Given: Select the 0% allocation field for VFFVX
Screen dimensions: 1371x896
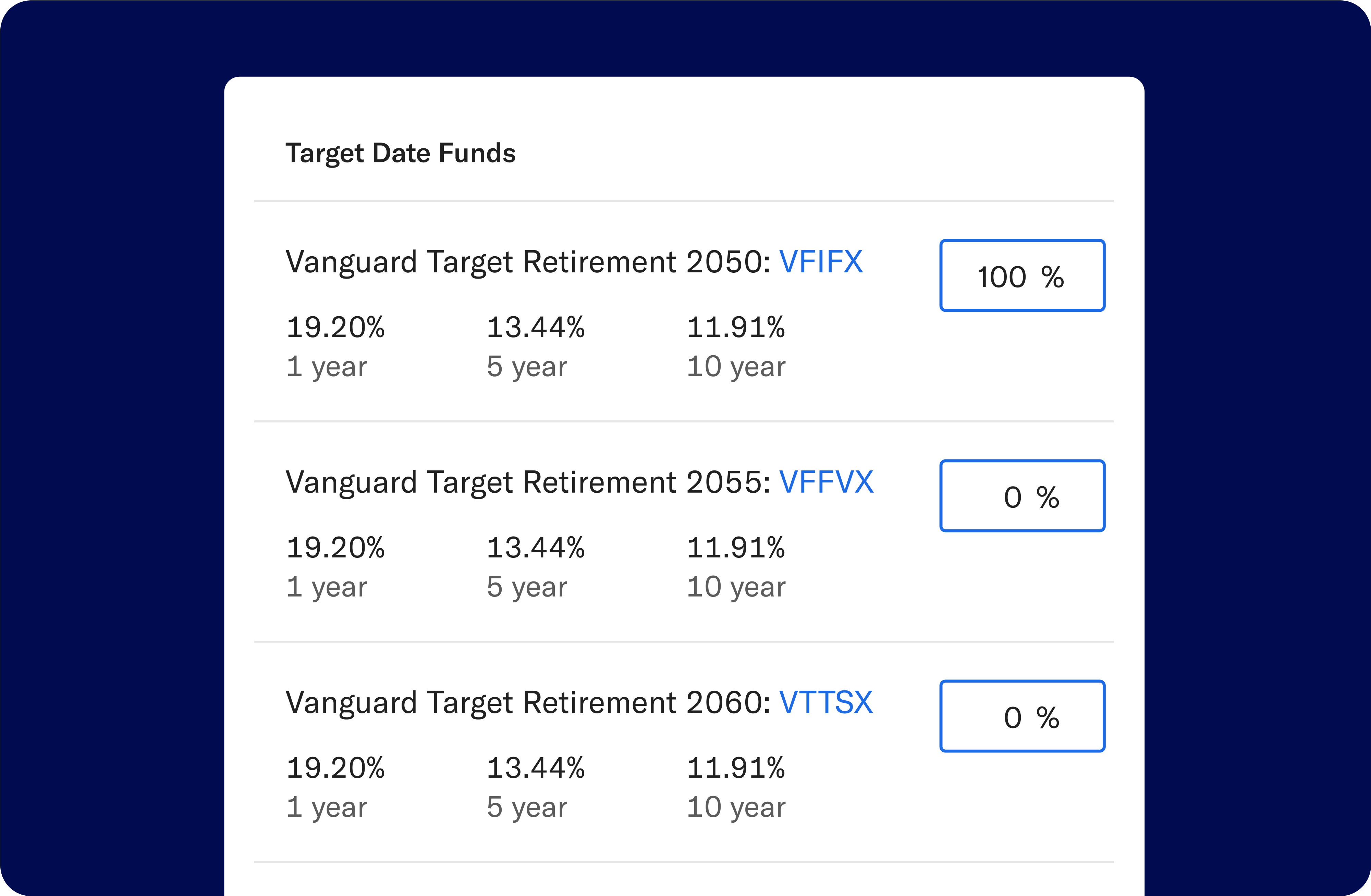Looking at the screenshot, I should 1023,496.
